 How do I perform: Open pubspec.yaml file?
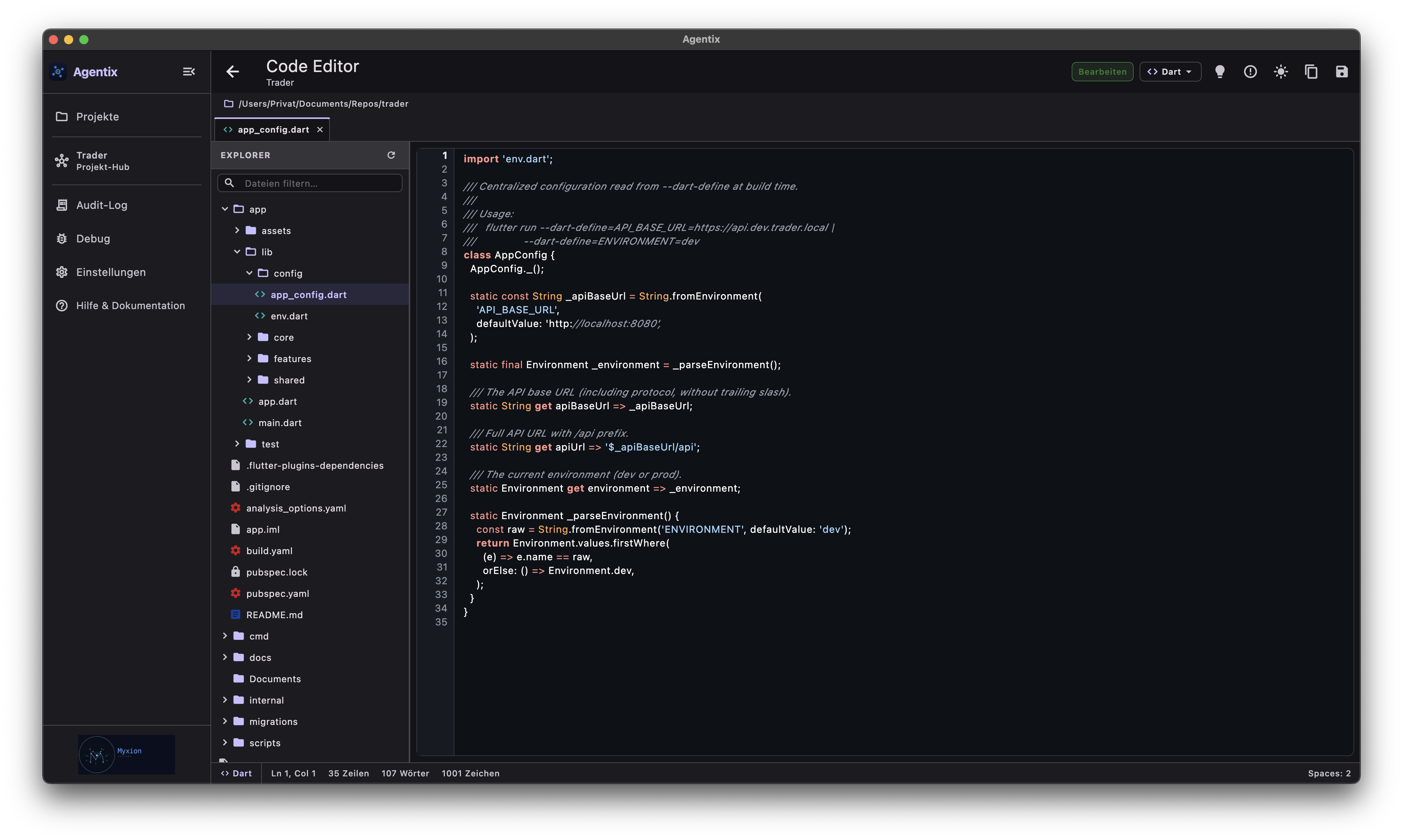[310, 594]
